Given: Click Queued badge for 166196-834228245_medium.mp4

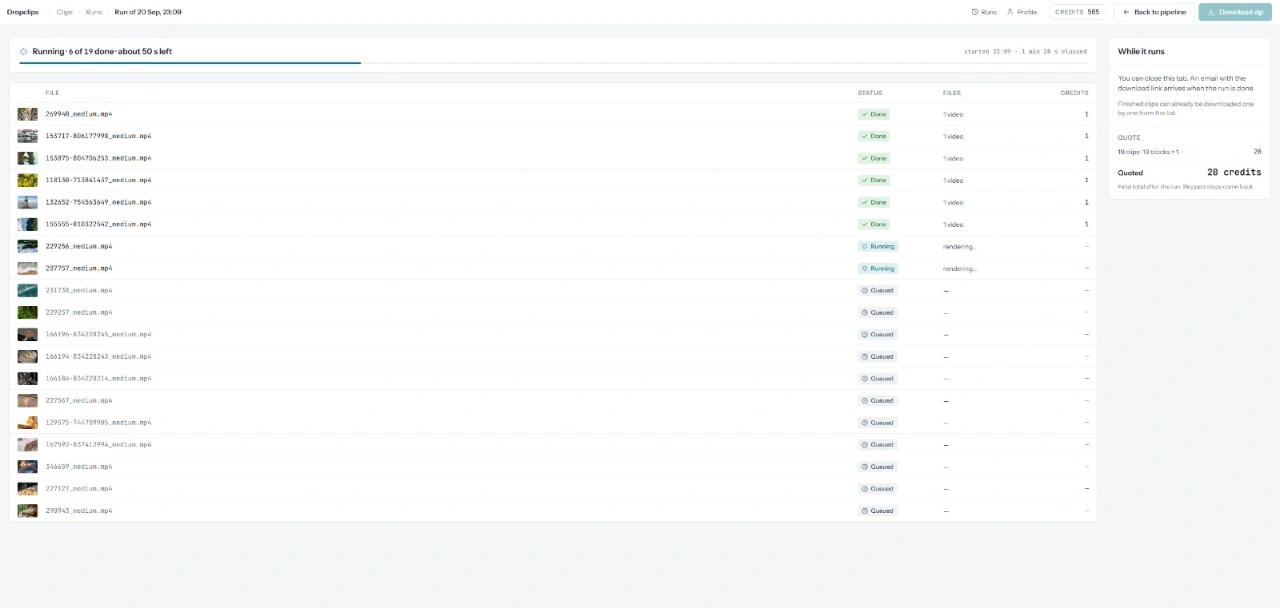Looking at the screenshot, I should click(x=878, y=334).
